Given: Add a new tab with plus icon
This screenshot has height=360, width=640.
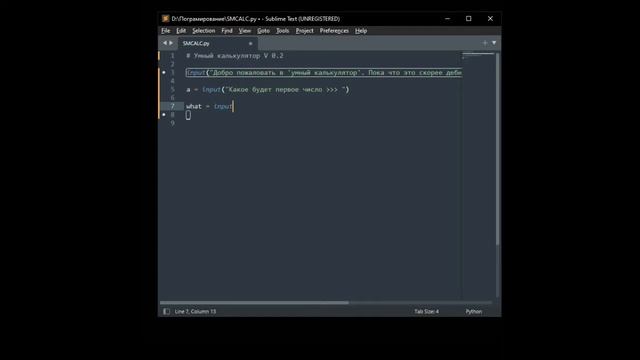Looking at the screenshot, I should click(485, 43).
